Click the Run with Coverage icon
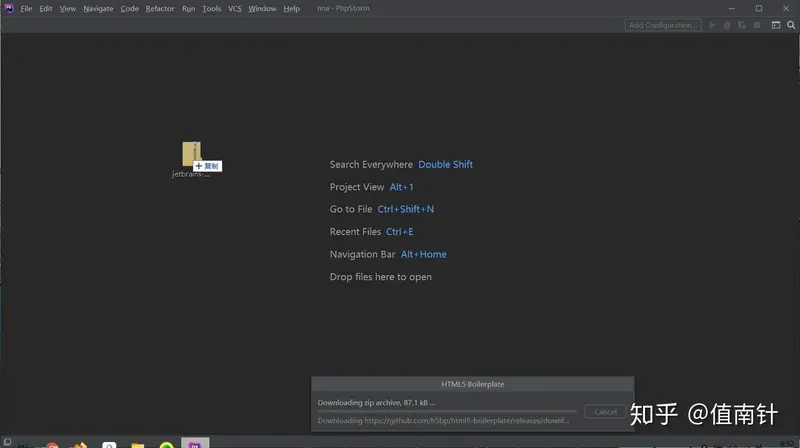Screen dimensions: 800x448 pos(742,25)
